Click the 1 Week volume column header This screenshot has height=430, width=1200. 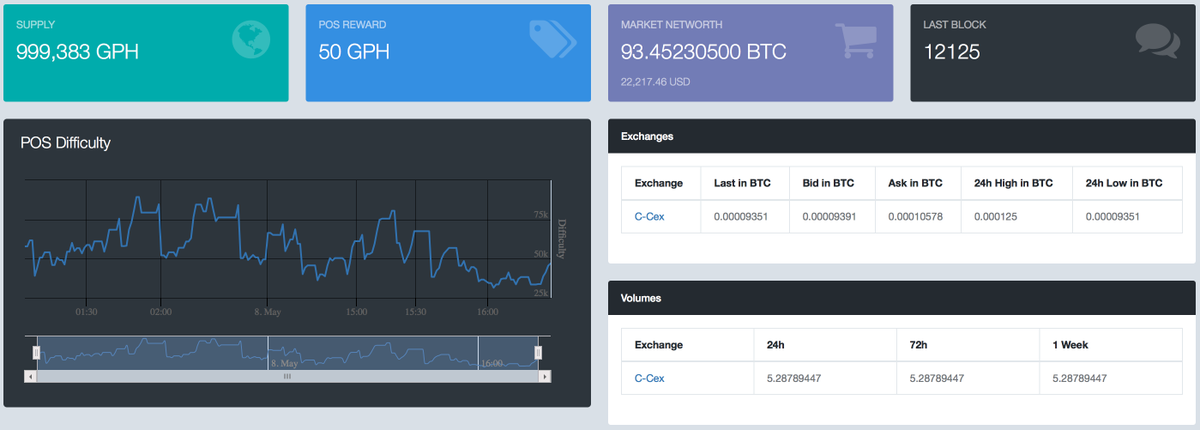click(x=1071, y=345)
